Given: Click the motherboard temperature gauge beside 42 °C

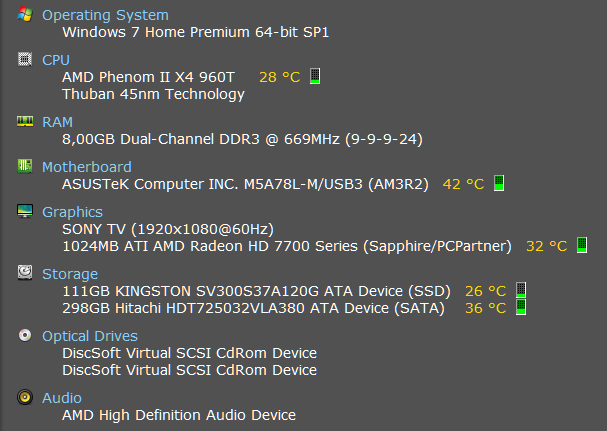Looking at the screenshot, I should coord(499,183).
